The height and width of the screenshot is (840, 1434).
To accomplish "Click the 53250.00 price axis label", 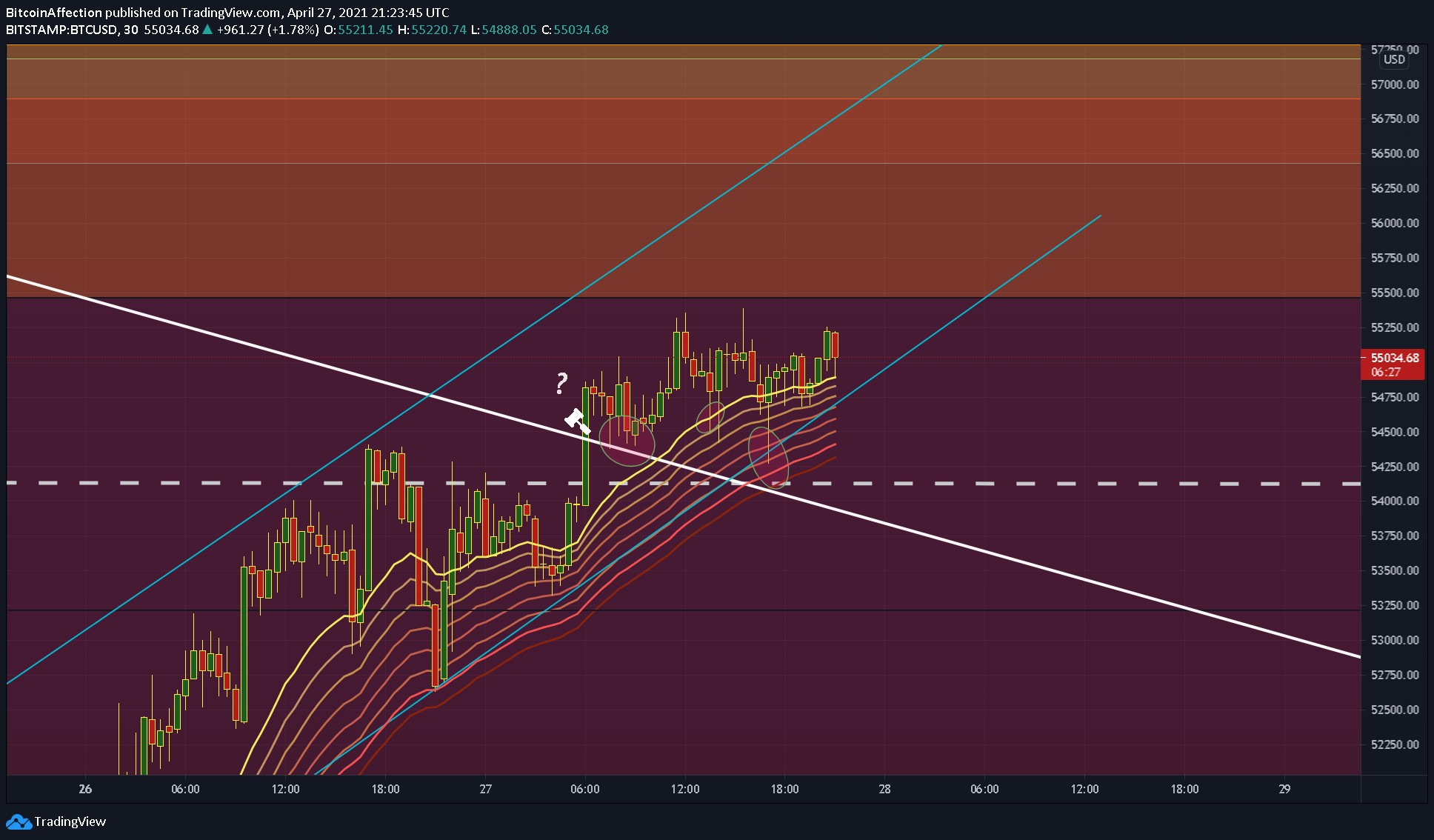I will click(1395, 605).
